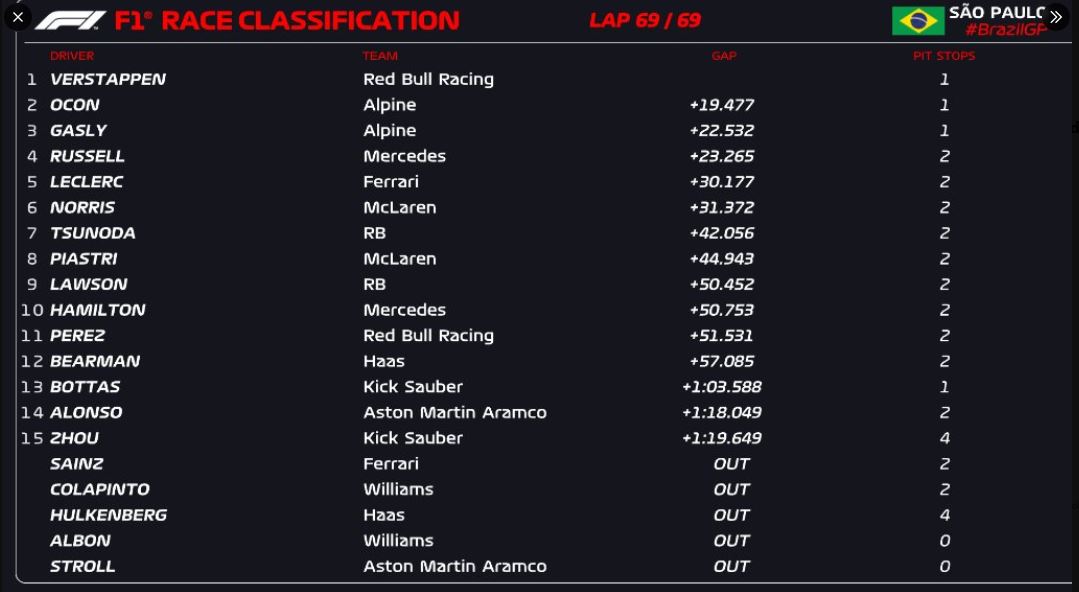Click the PIT STOPS column header
Image resolution: width=1079 pixels, height=592 pixels.
point(944,56)
